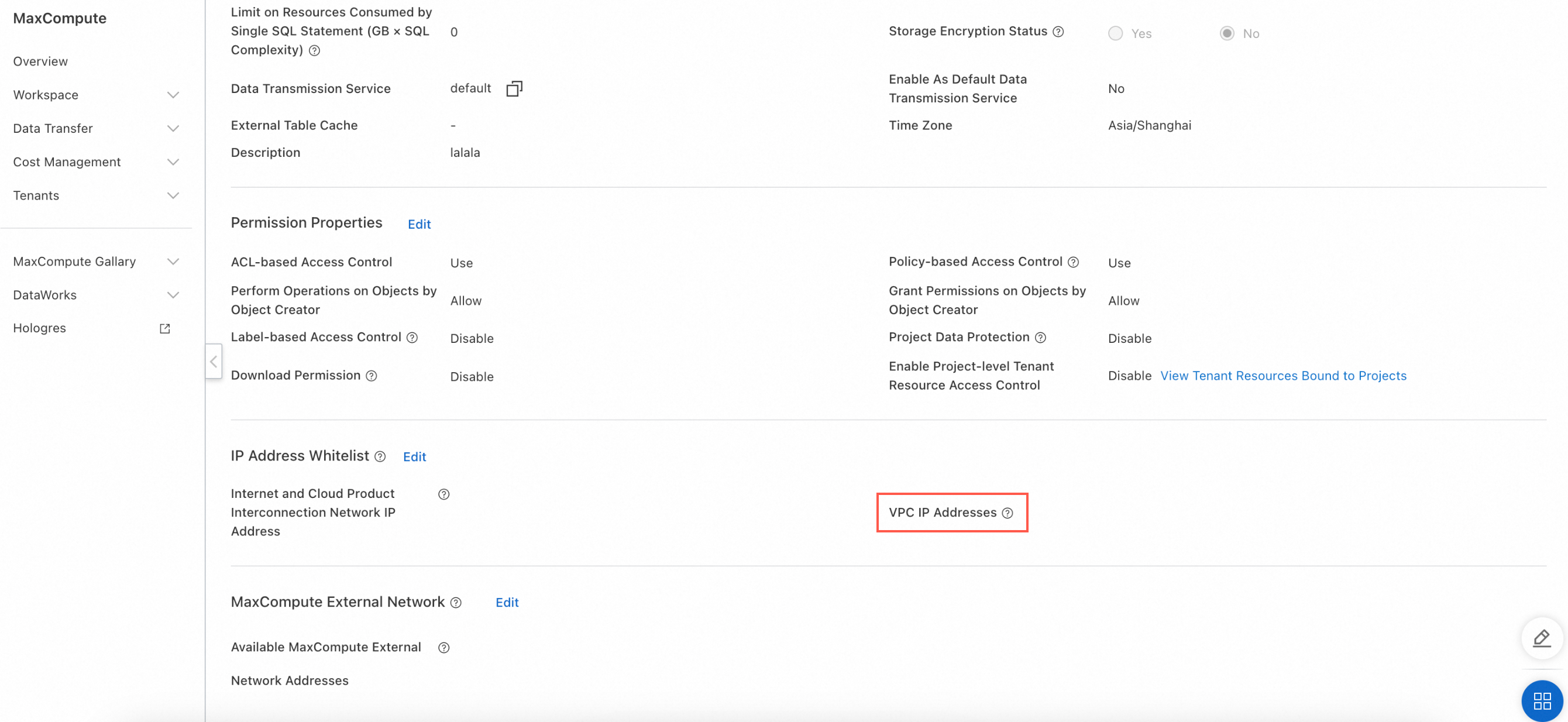Expand the Tenants chevron
This screenshot has width=1568, height=722.
173,195
